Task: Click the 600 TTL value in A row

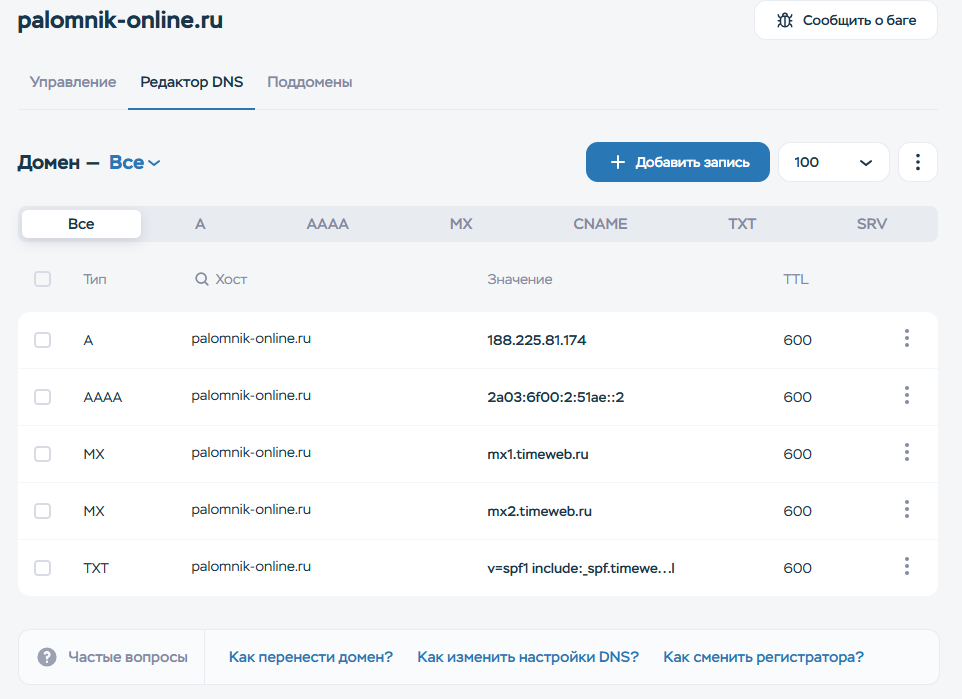Action: (798, 340)
